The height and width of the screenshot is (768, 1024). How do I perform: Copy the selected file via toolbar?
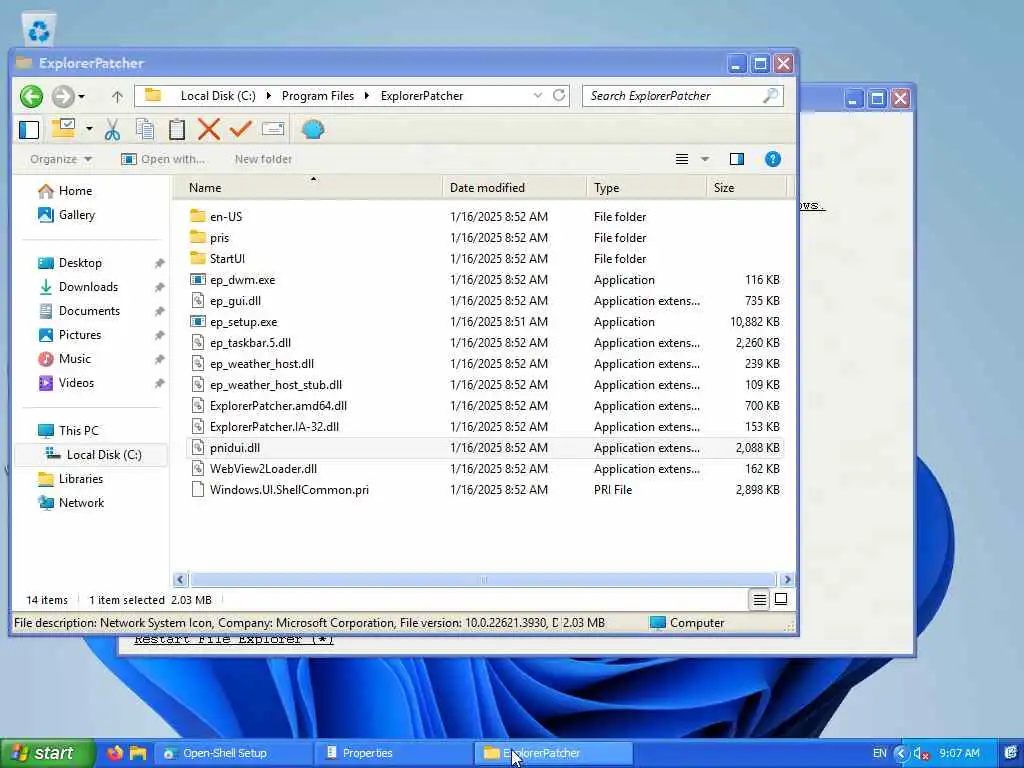click(x=145, y=129)
